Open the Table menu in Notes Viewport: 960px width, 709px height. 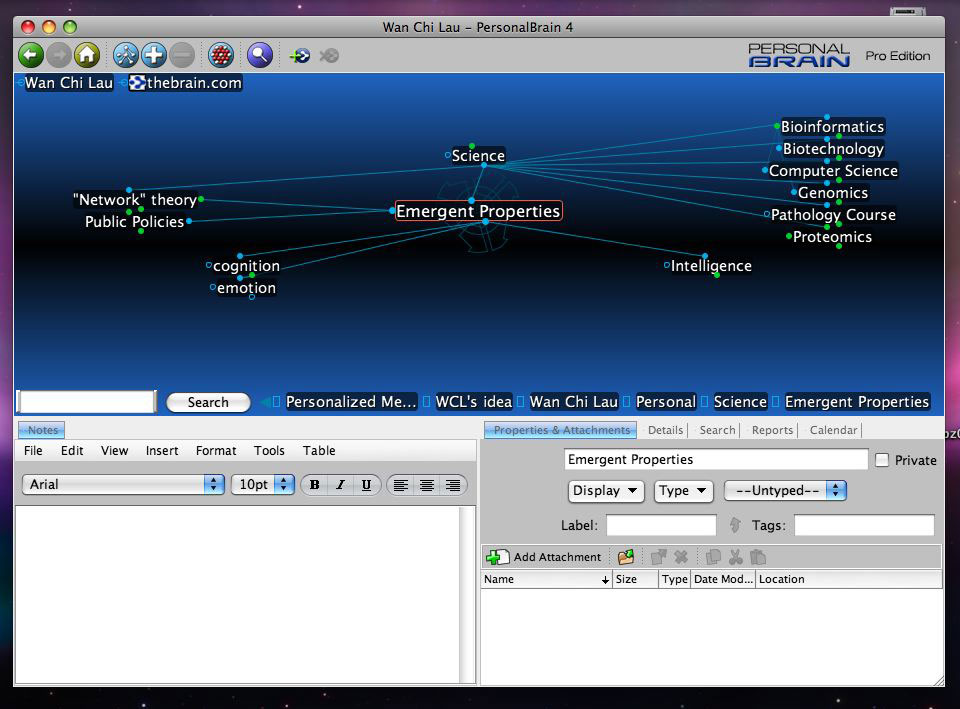[x=319, y=451]
